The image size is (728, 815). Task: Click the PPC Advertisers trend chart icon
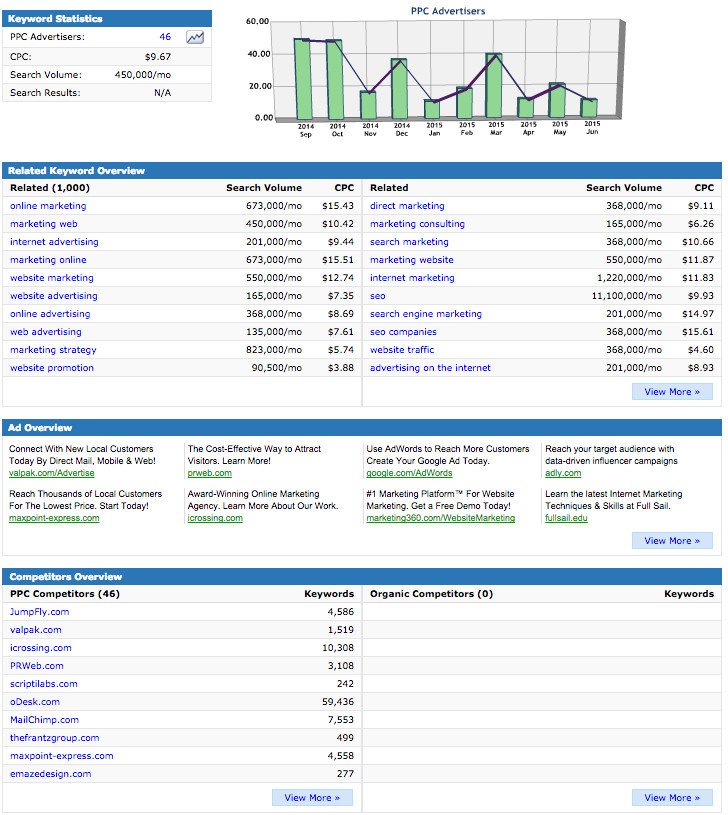tap(195, 37)
